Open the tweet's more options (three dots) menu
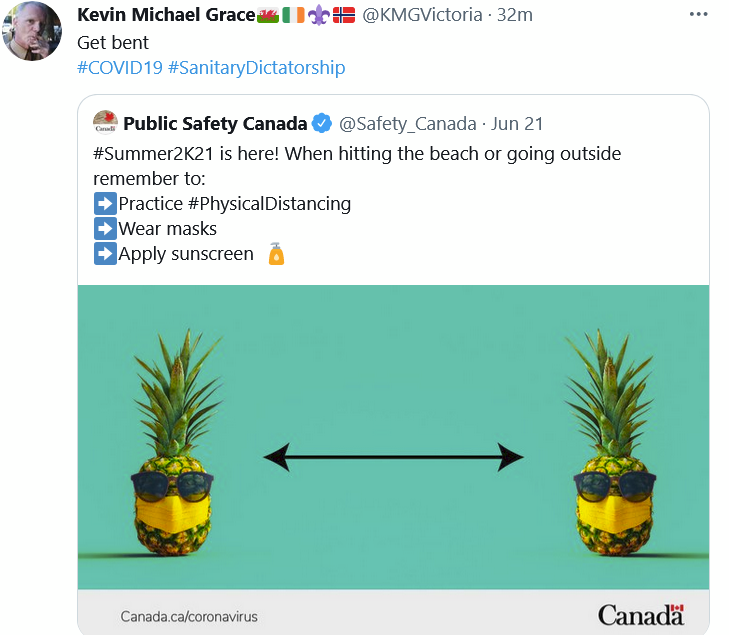Viewport: 729px width, 635px height. click(700, 15)
